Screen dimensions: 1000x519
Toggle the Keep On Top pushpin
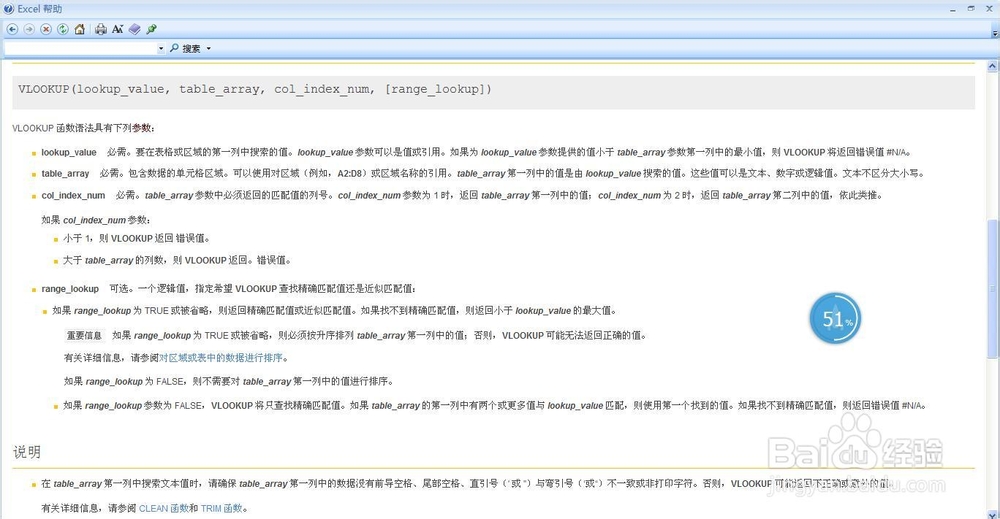click(151, 29)
